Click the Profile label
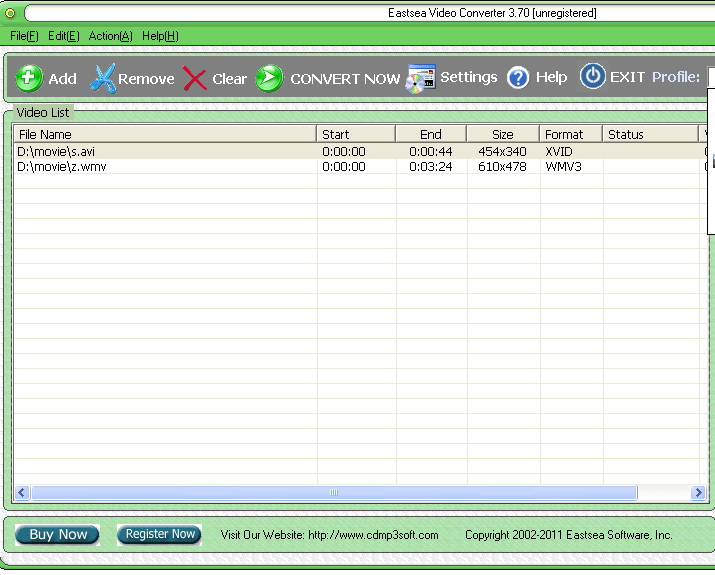Viewport: 715px width, 575px height. coord(676,77)
